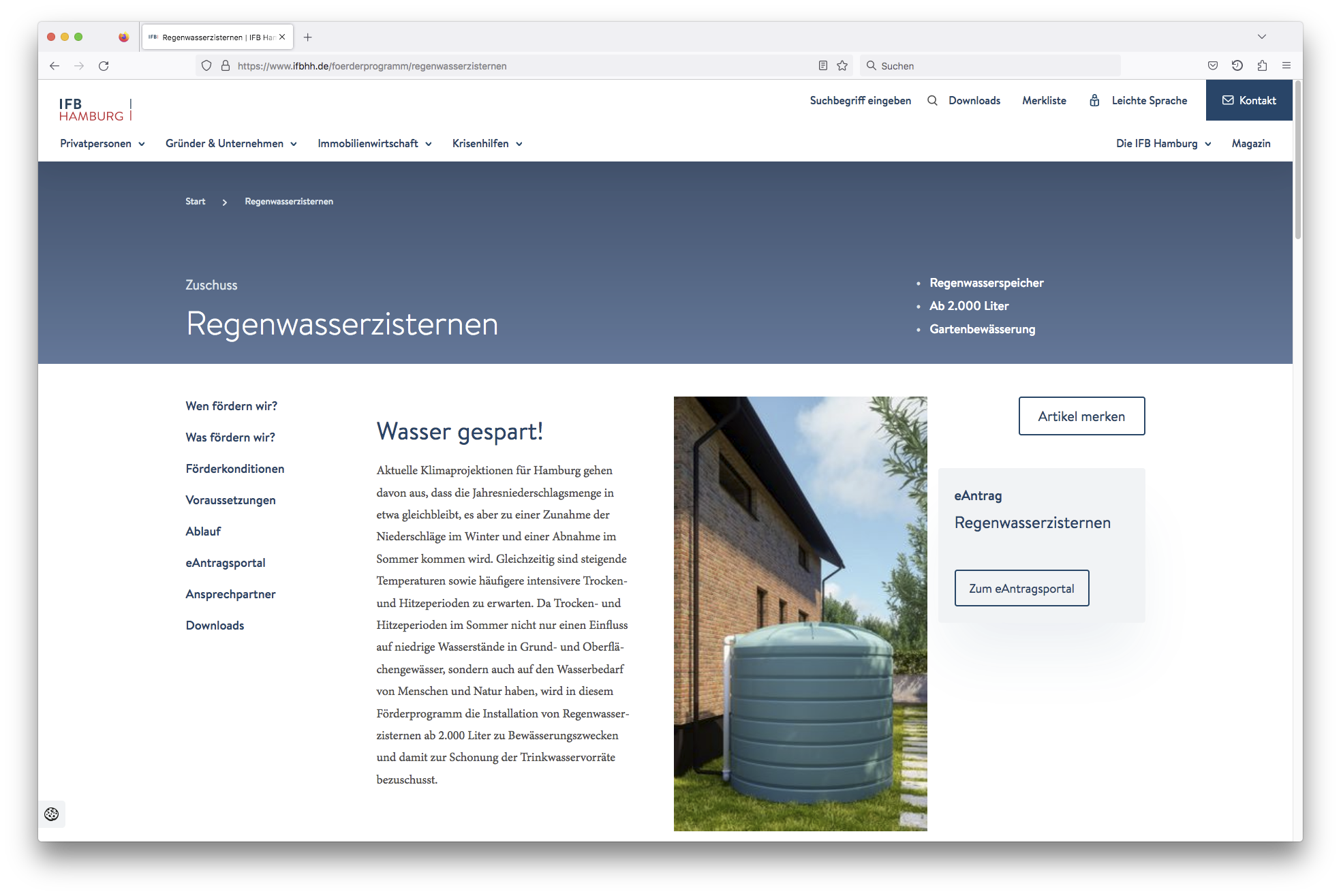Viewport: 1341px width, 896px height.
Task: Open the Merkliste link
Action: [1044, 101]
